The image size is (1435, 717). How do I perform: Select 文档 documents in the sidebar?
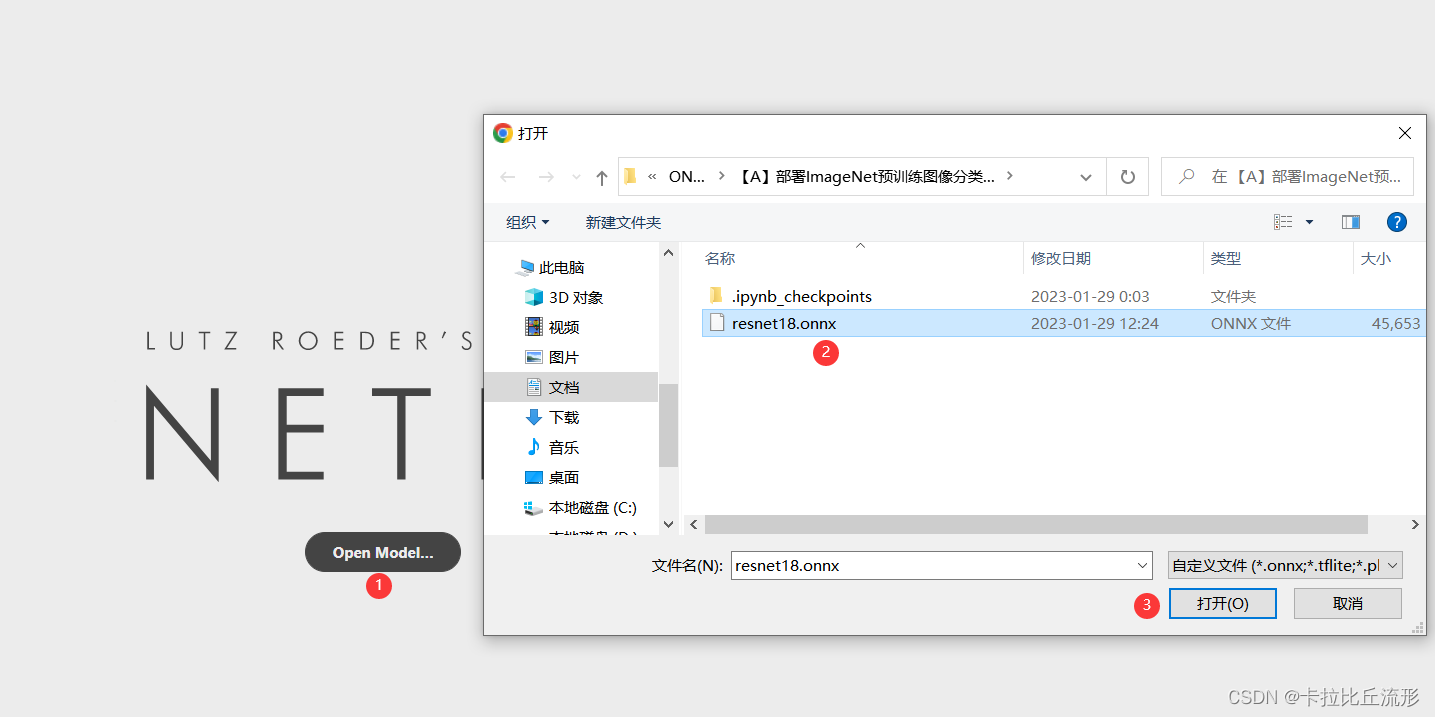[x=571, y=387]
